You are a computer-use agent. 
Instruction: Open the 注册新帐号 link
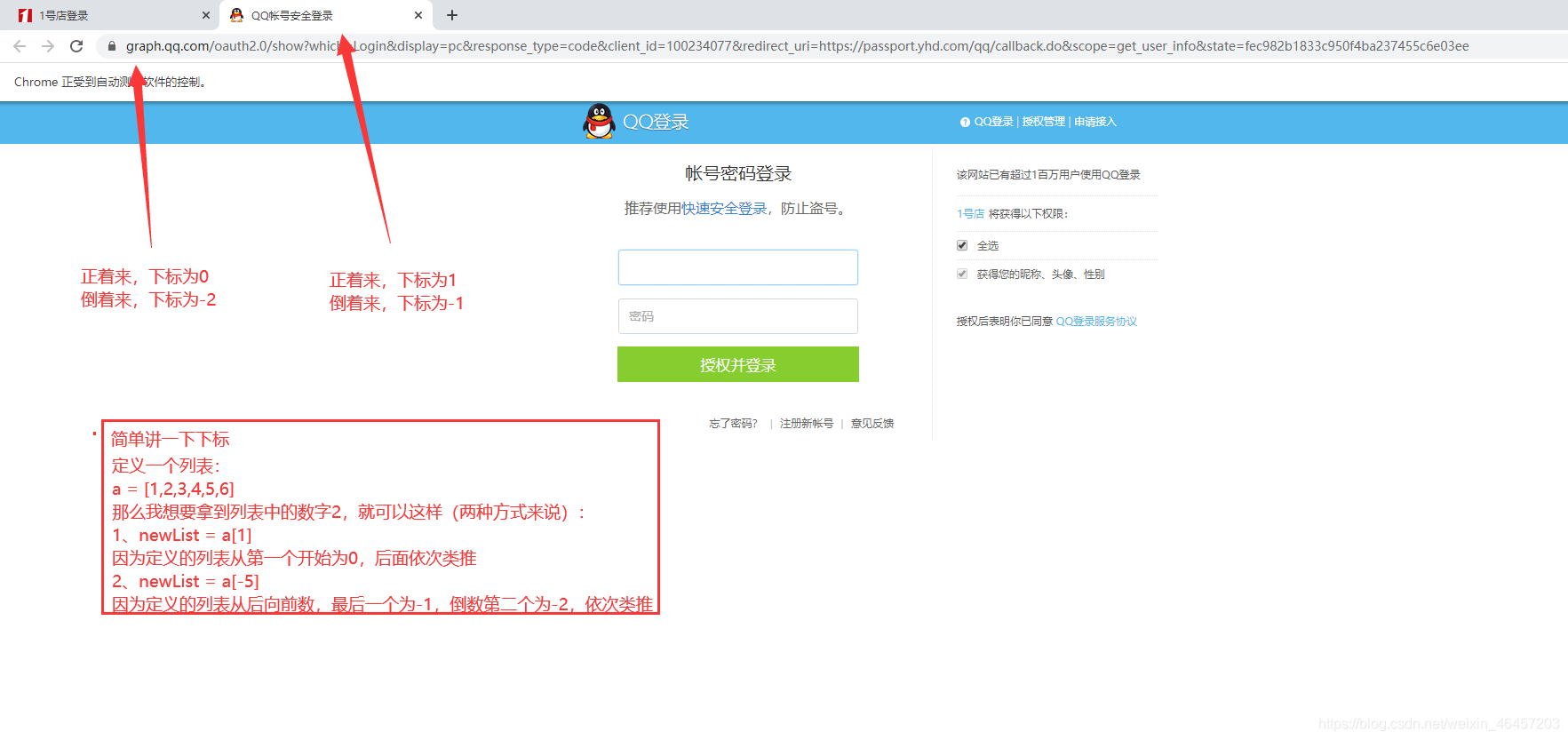pos(807,424)
